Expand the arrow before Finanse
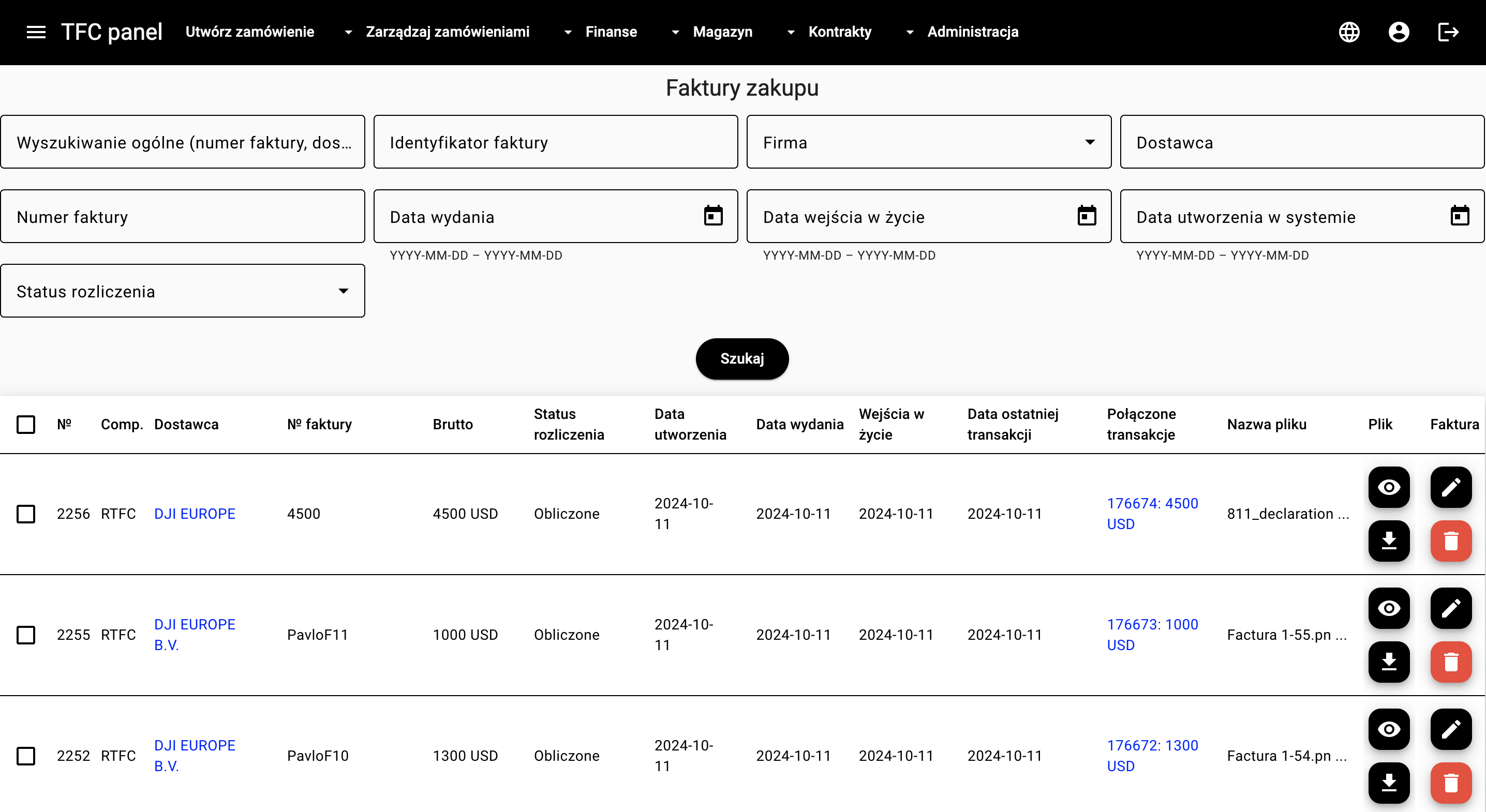Viewport: 1486px width, 812px height. click(x=568, y=32)
